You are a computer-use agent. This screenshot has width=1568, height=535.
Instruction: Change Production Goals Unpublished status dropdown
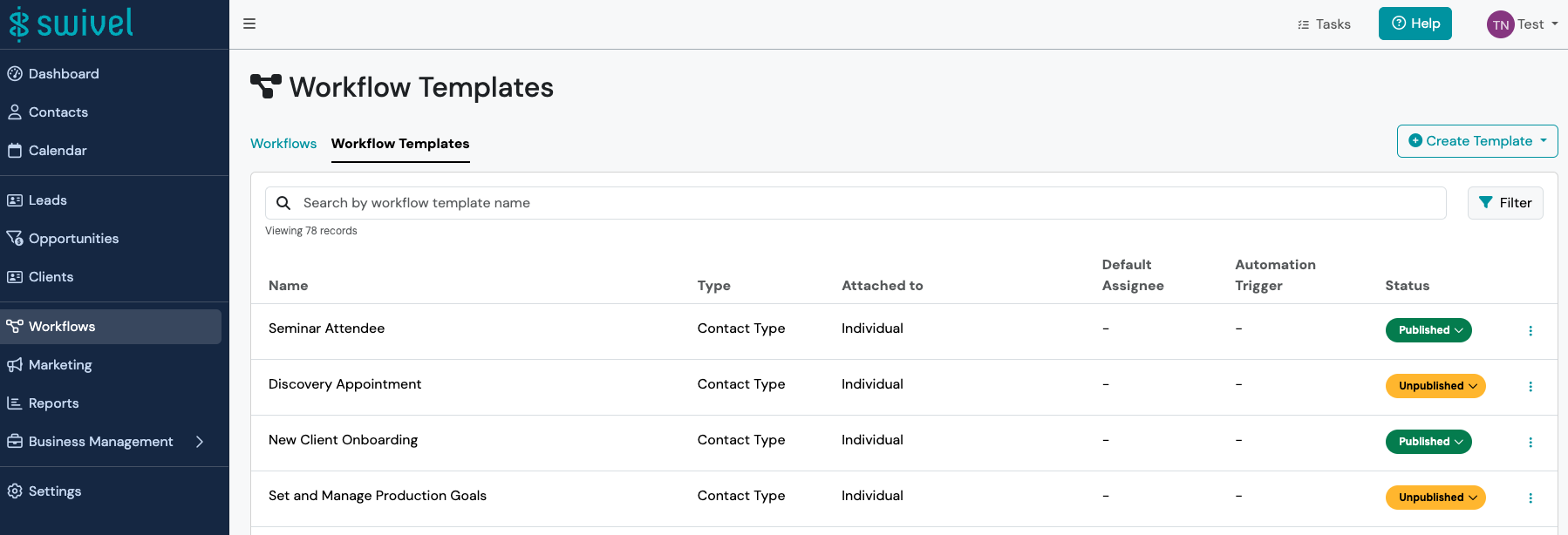coord(1435,498)
